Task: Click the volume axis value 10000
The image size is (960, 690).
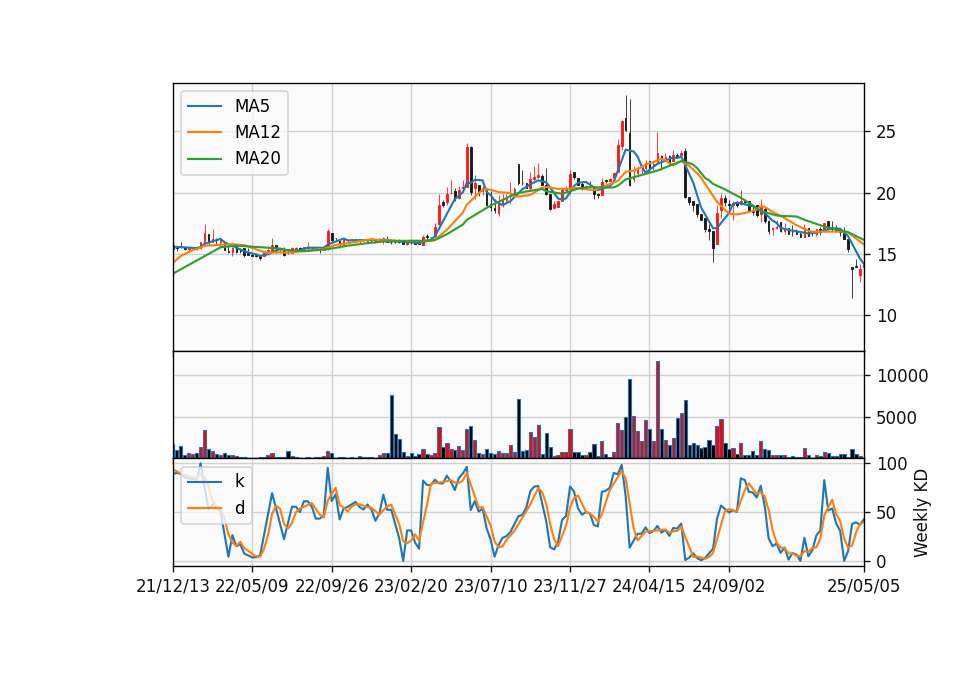Action: click(902, 376)
